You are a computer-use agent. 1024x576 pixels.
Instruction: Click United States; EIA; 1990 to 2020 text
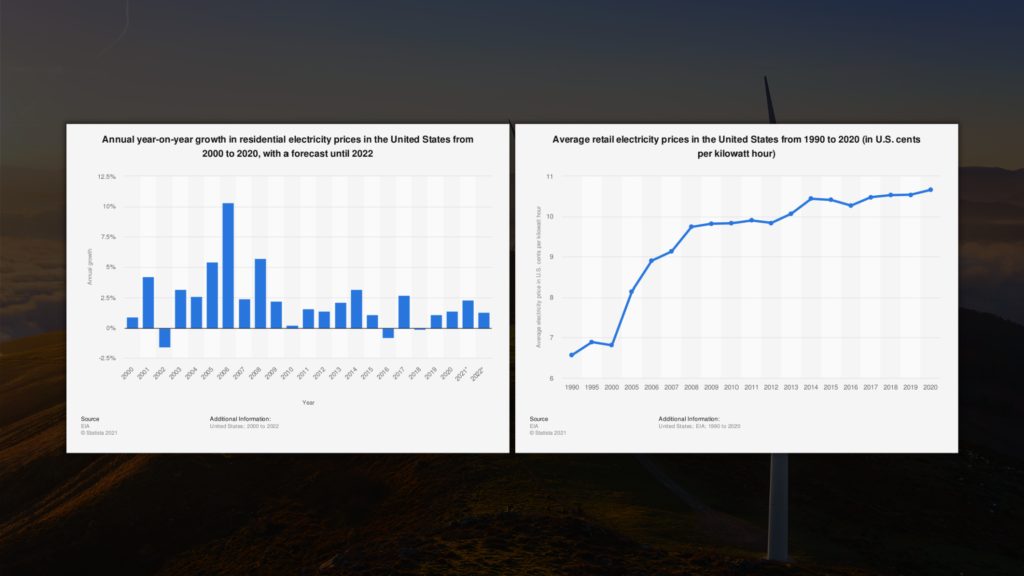pos(696,424)
